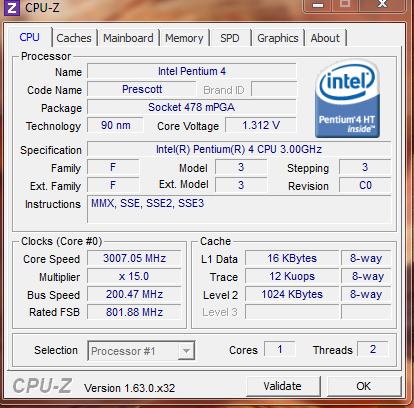View the Graphics tab
This screenshot has width=414, height=408.
278,38
